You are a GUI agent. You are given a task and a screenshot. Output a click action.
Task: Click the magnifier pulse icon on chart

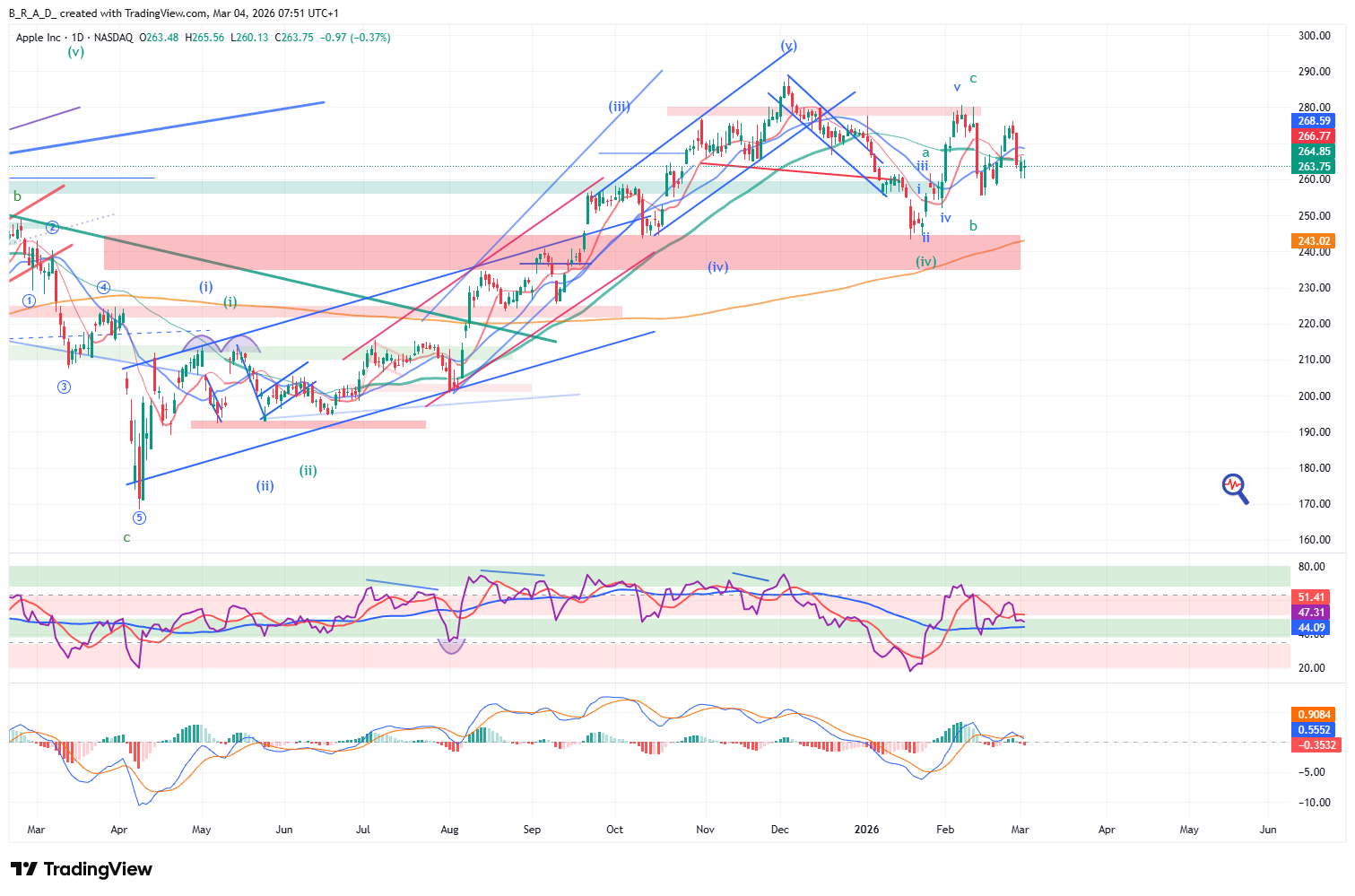[1235, 488]
